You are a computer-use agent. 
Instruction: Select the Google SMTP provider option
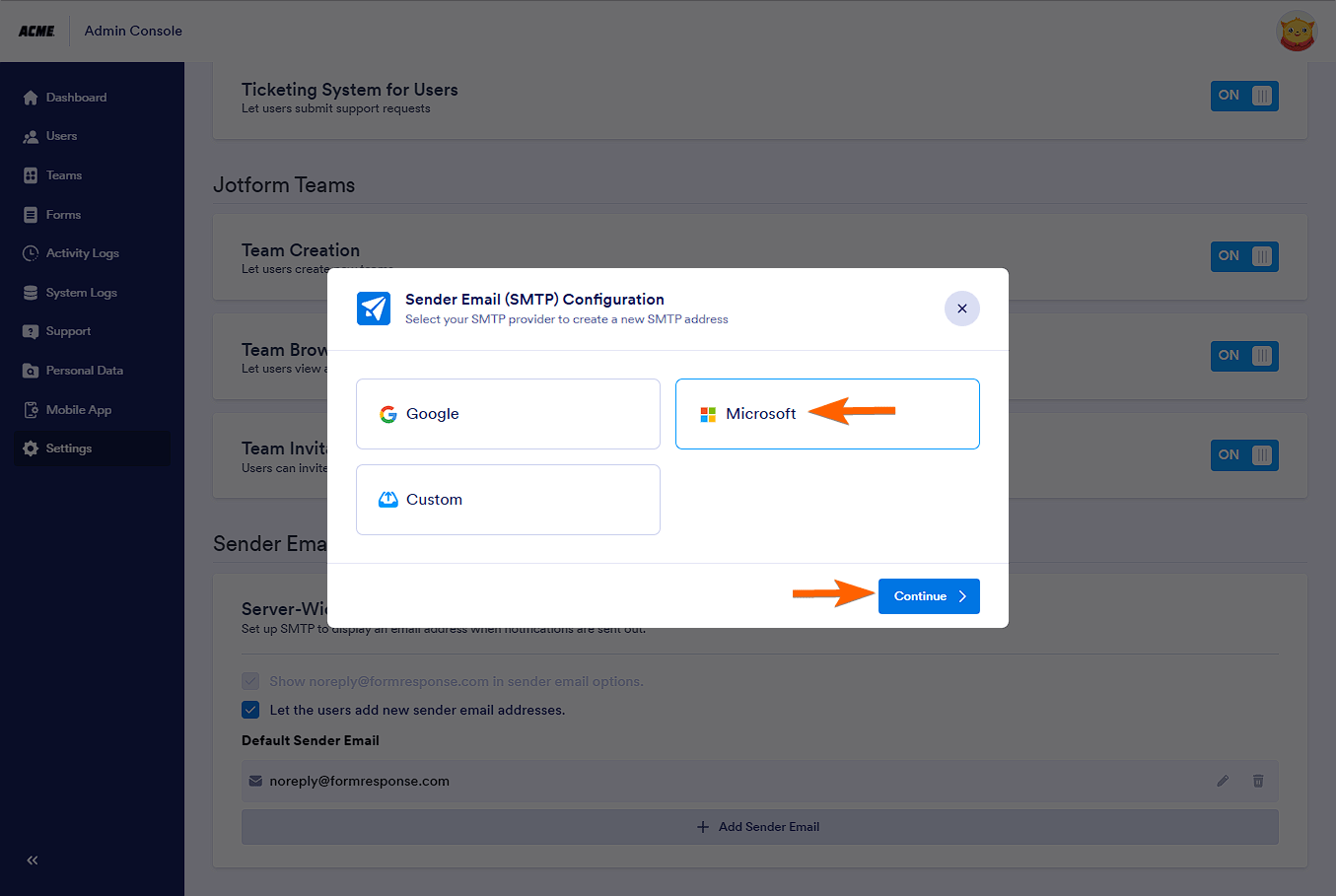pyautogui.click(x=508, y=414)
